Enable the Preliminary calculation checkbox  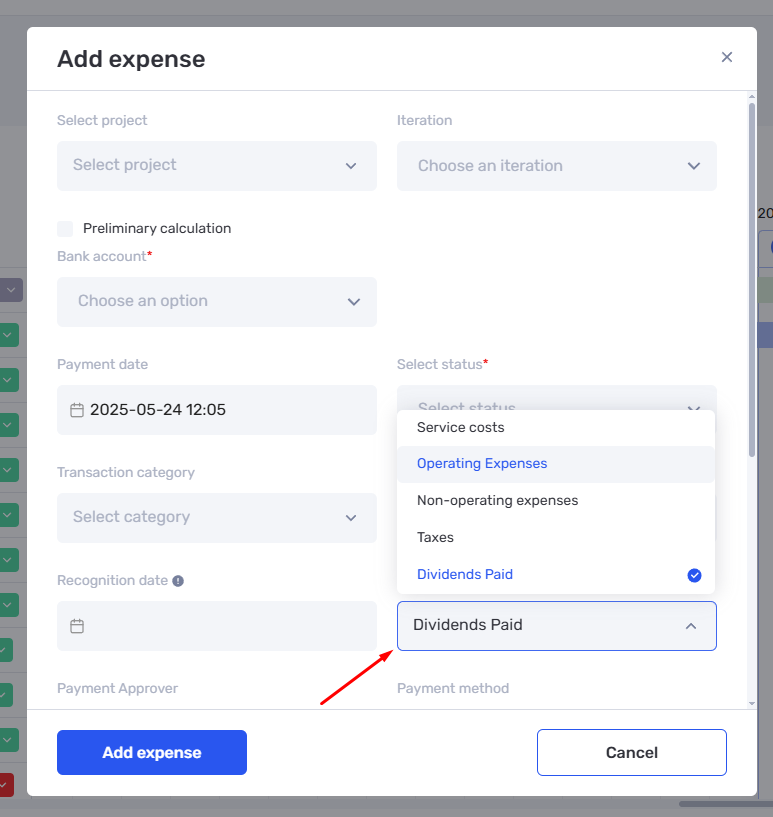pos(65,229)
